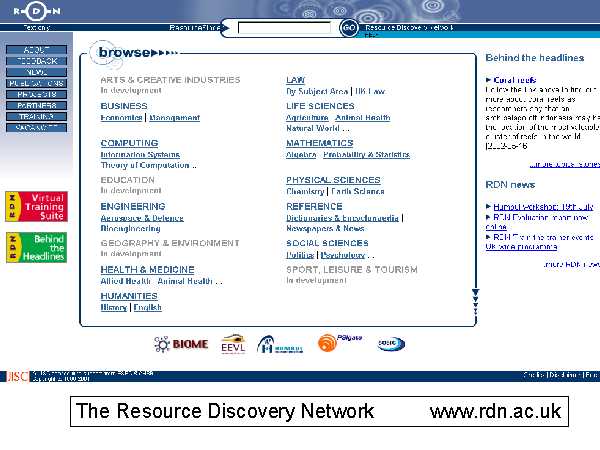Open the Politics subject link
600x450 pixels.
300,255
